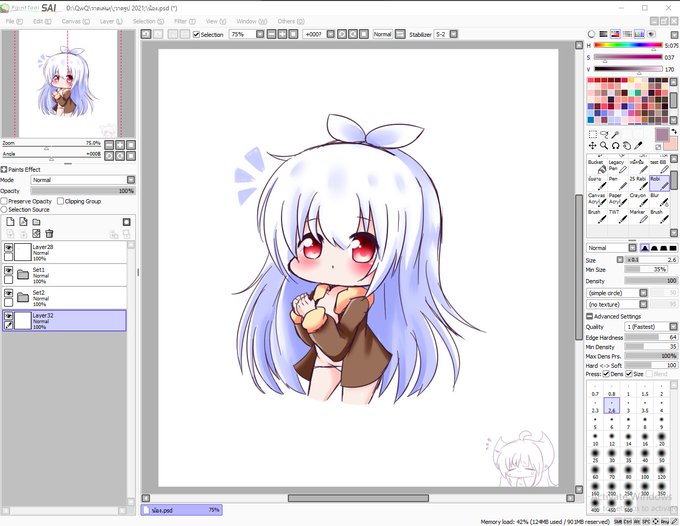680x526 pixels.
Task: Click the document tab at the bottom
Action: pyautogui.click(x=181, y=510)
